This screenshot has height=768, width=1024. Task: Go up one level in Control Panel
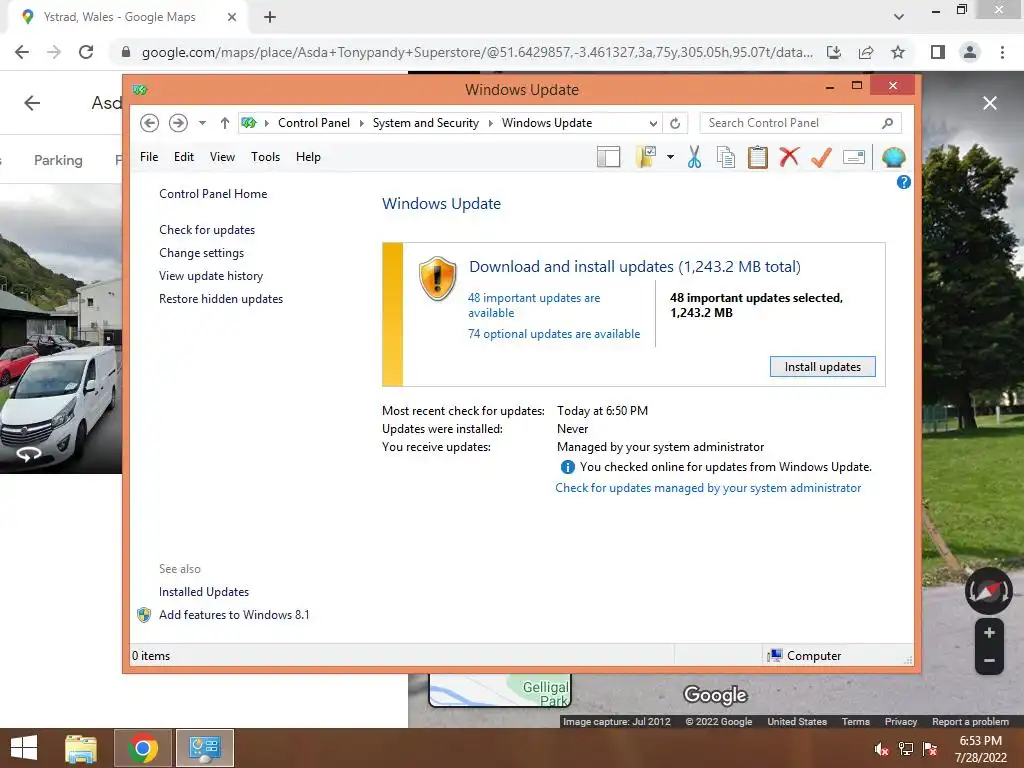[225, 123]
